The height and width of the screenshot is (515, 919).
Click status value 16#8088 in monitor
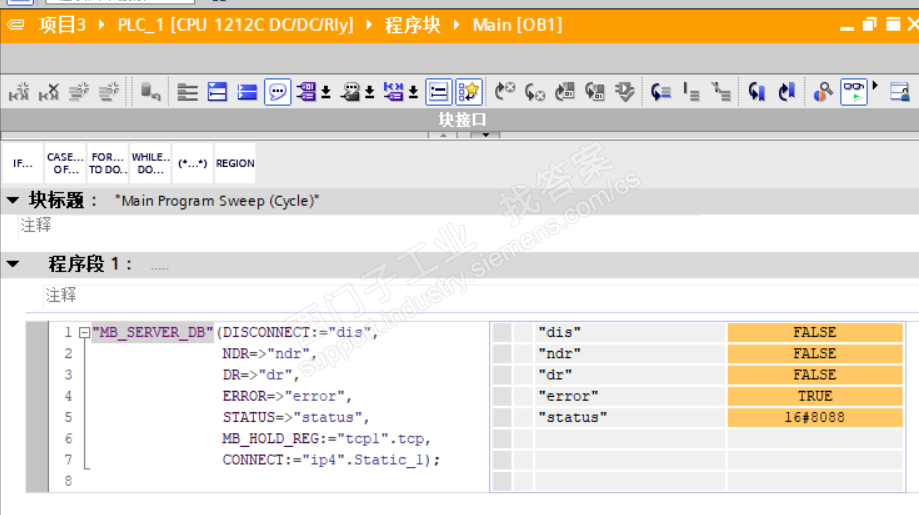coord(815,417)
